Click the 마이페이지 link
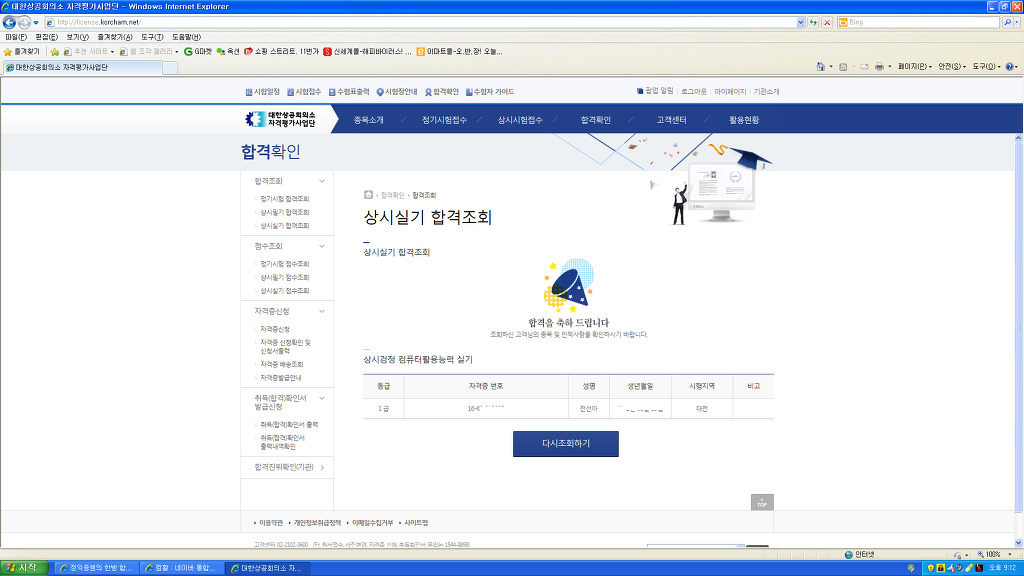Screen dimensions: 1024x576 click(730, 92)
